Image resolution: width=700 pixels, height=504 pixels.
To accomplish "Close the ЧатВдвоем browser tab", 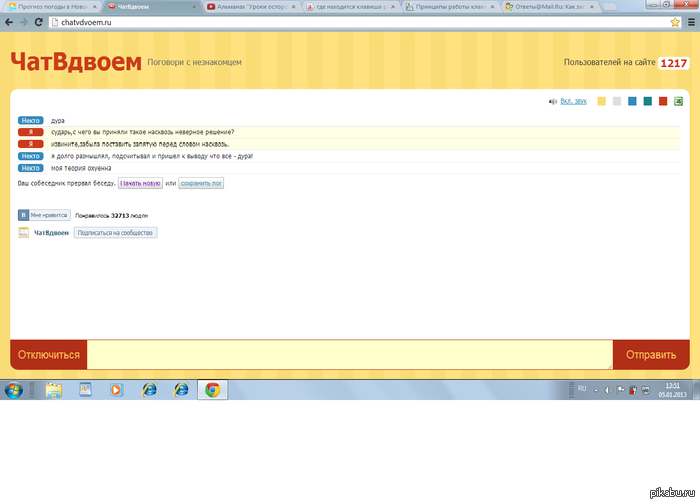I will (194, 7).
